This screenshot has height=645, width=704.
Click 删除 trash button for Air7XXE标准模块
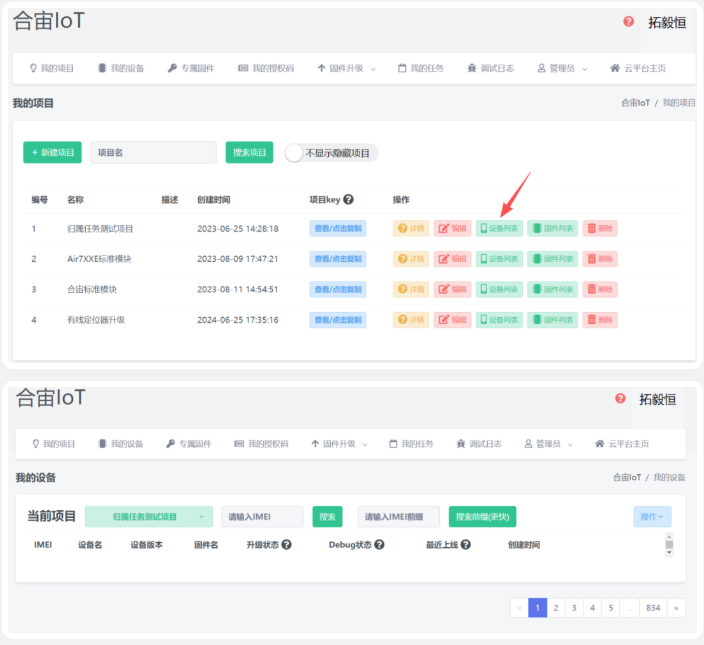point(600,259)
